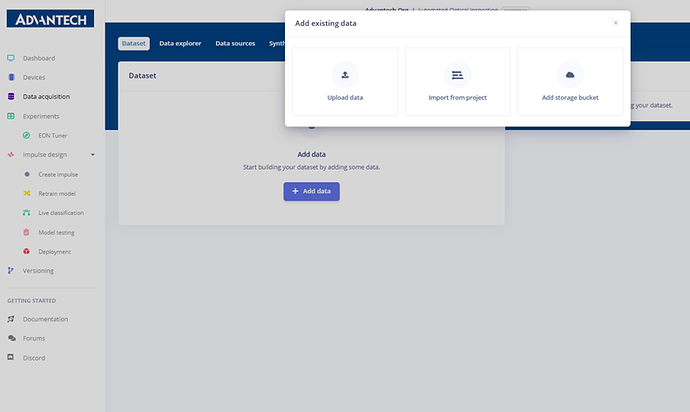Viewport: 690px width, 412px height.
Task: Open the Data sources tab
Action: click(x=235, y=44)
